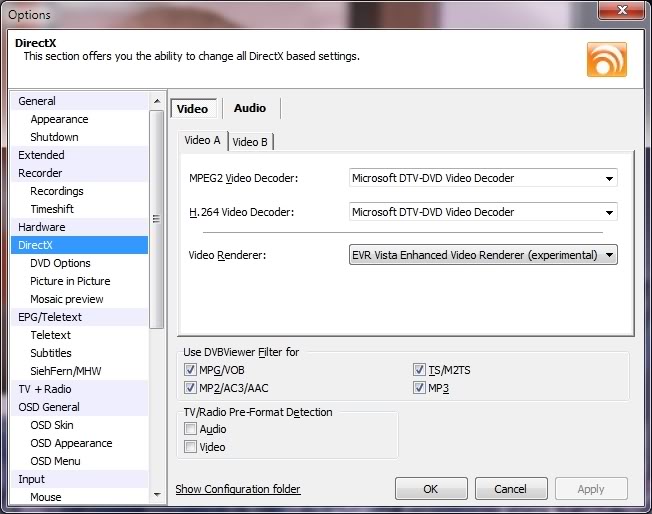Select TV + Radio in the tree
Image resolution: width=652 pixels, height=514 pixels.
[x=79, y=389]
